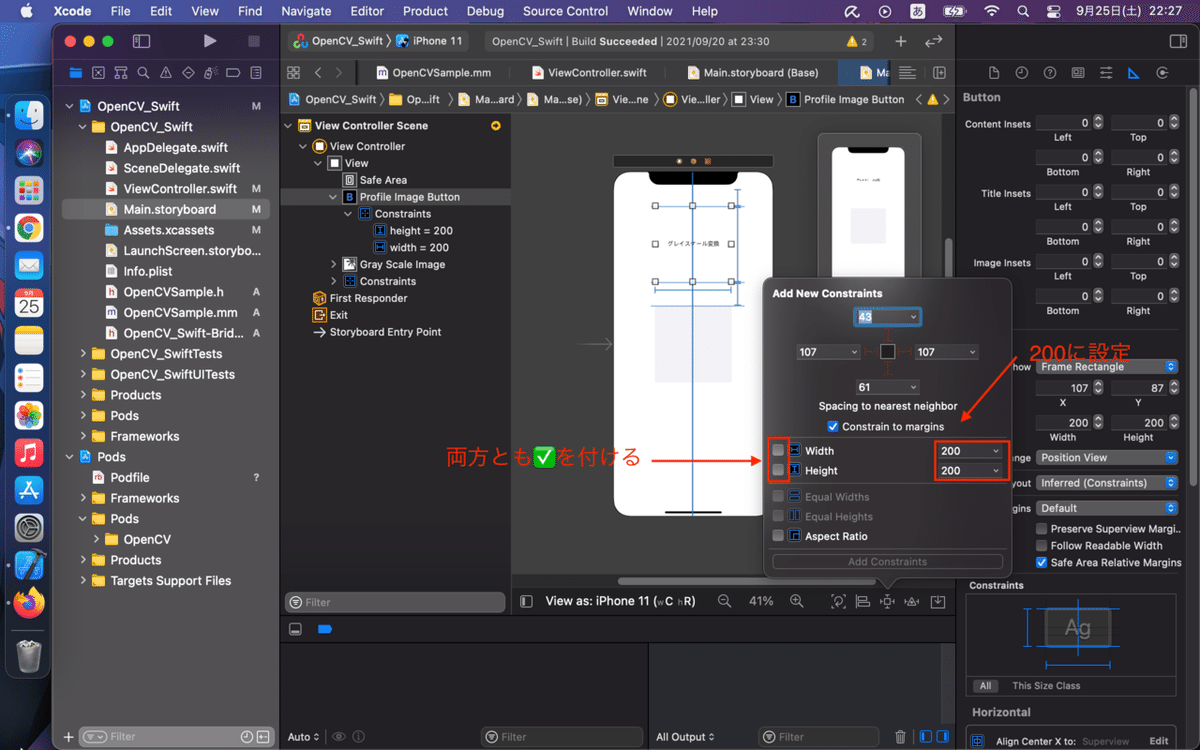Open the bottom spacing 61 dropdown
This screenshot has height=750, width=1200.
pyautogui.click(x=913, y=387)
